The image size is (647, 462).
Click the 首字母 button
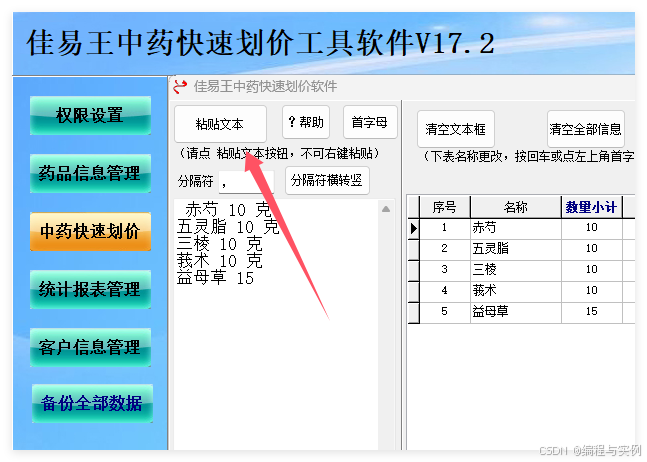[370, 122]
